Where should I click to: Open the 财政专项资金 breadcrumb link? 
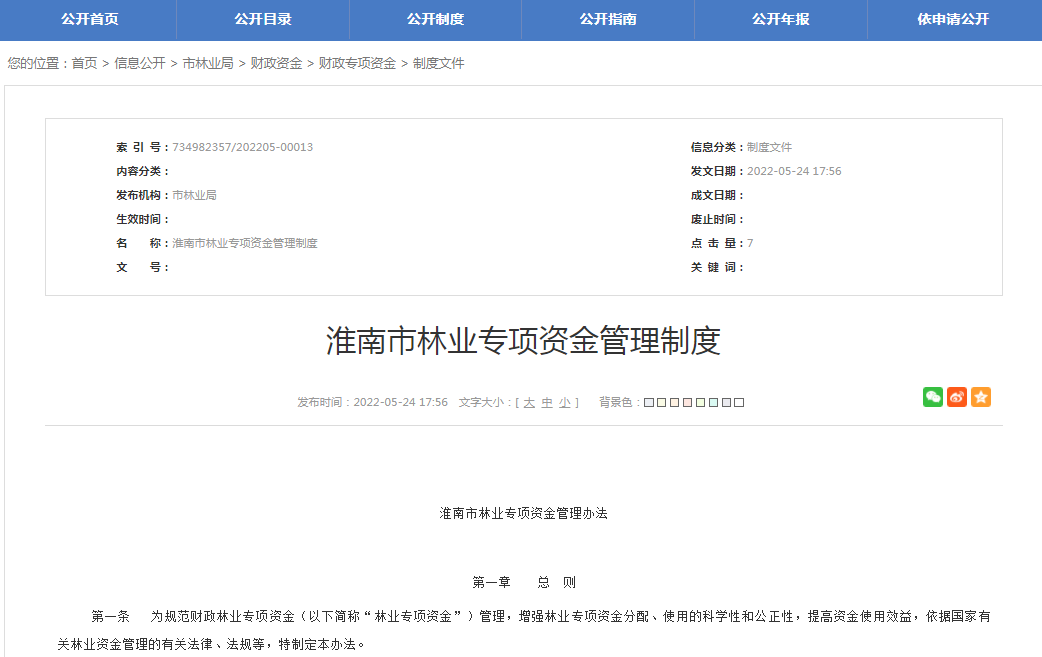coord(352,63)
